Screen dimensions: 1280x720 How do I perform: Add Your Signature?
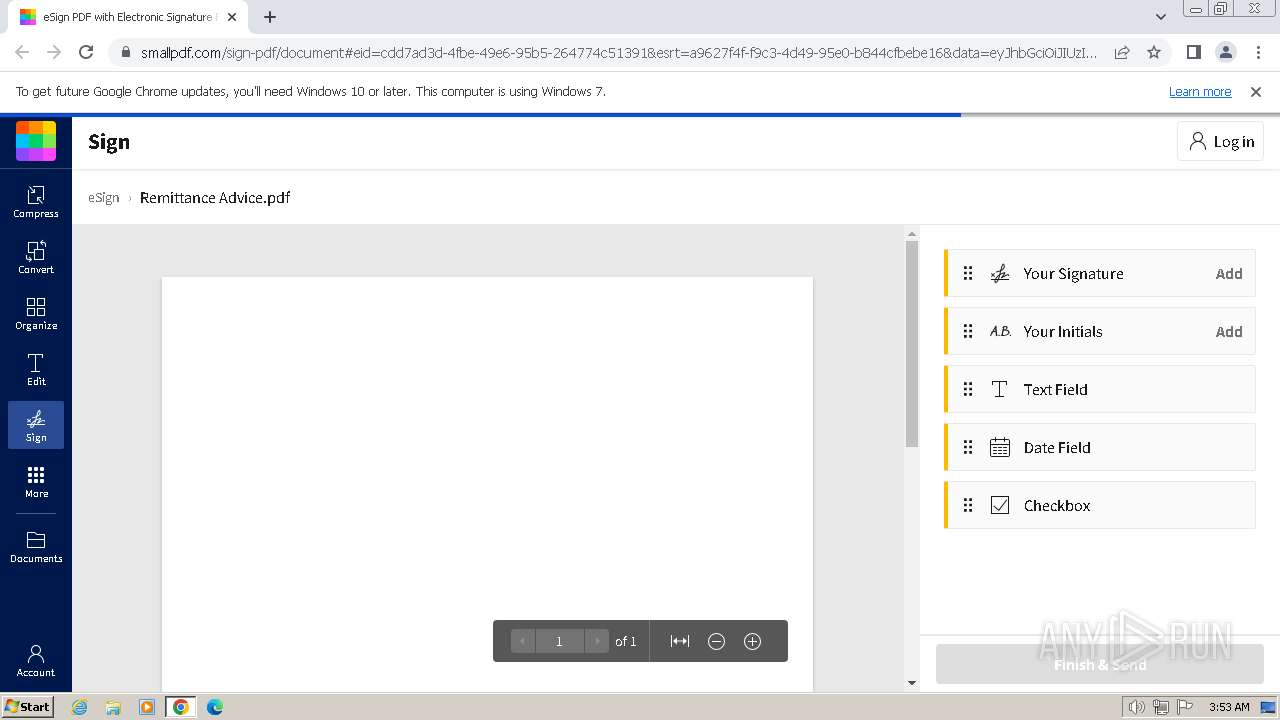click(x=1229, y=273)
